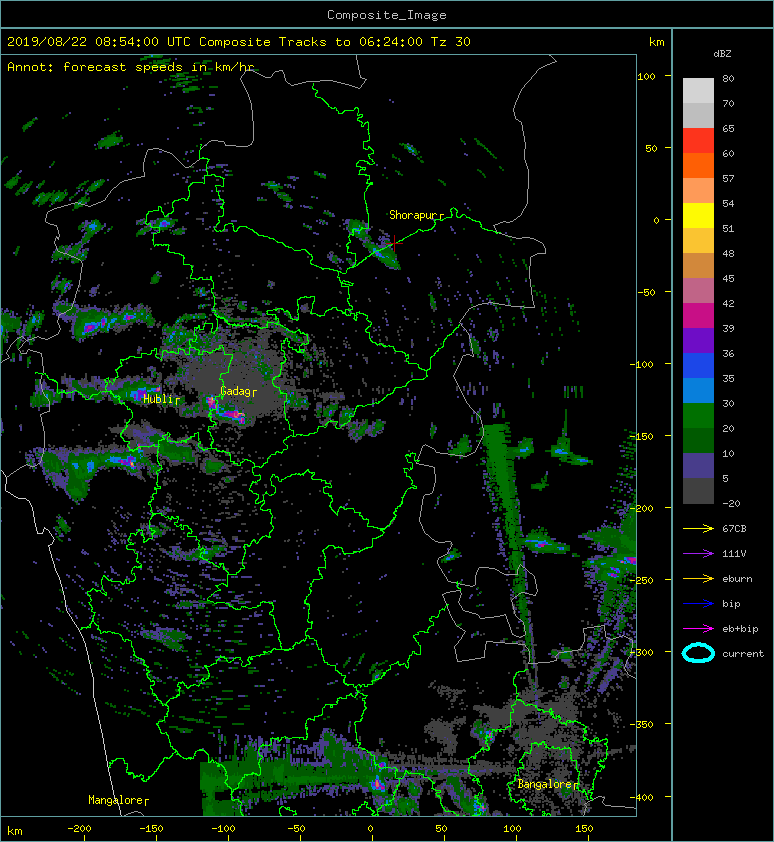The image size is (774, 842).
Task: Click the Bangalore city label
Action: click(545, 784)
